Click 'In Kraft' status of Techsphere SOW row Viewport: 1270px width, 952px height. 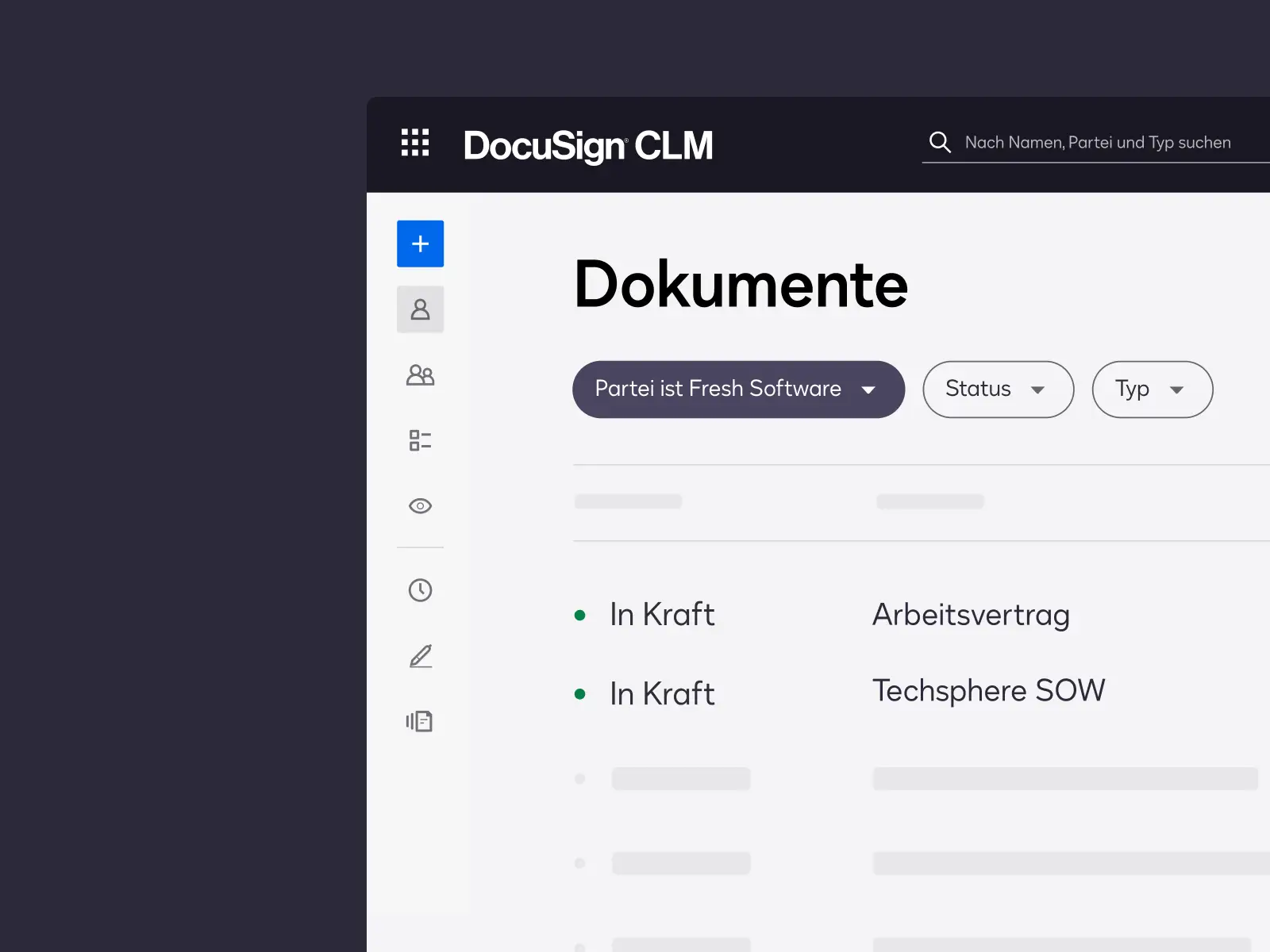pos(662,694)
